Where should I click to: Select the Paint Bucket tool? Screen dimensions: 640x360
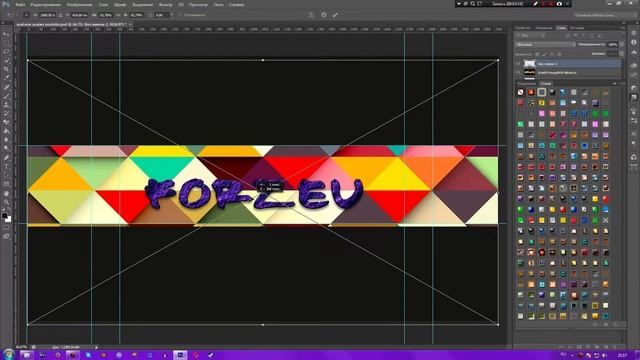coord(6,131)
